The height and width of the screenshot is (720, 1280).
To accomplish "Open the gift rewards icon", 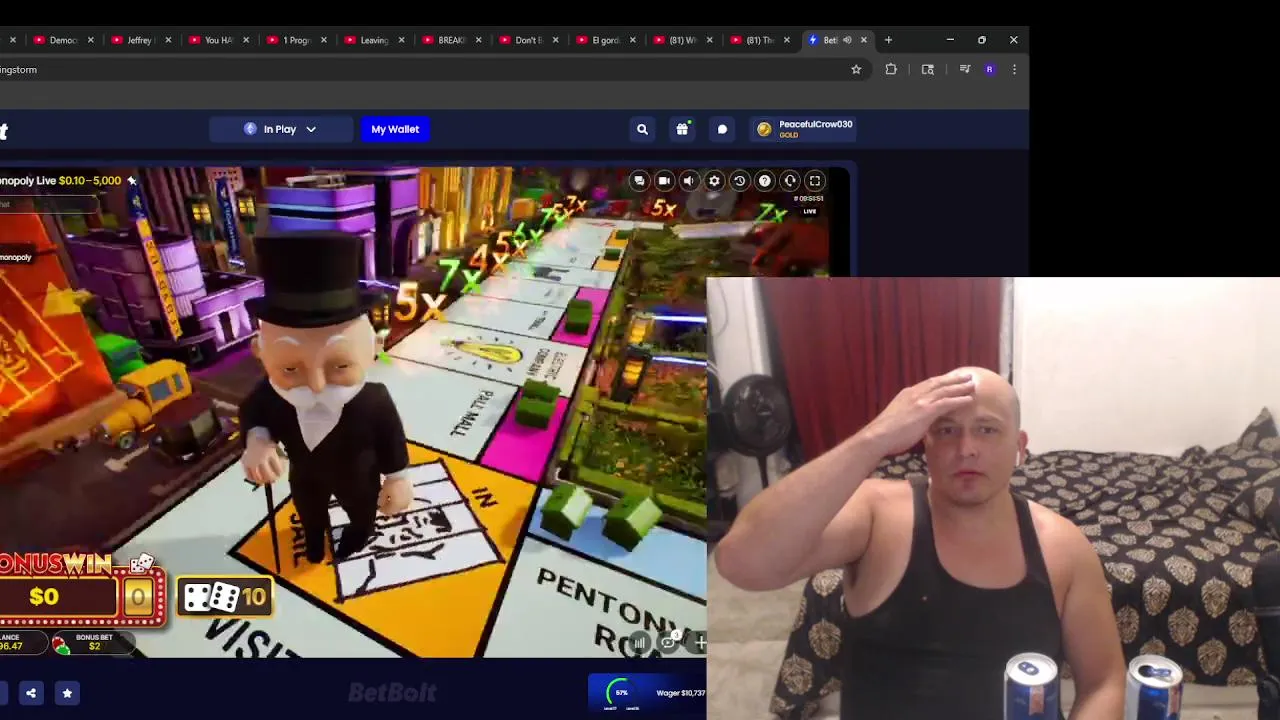I will coord(682,129).
